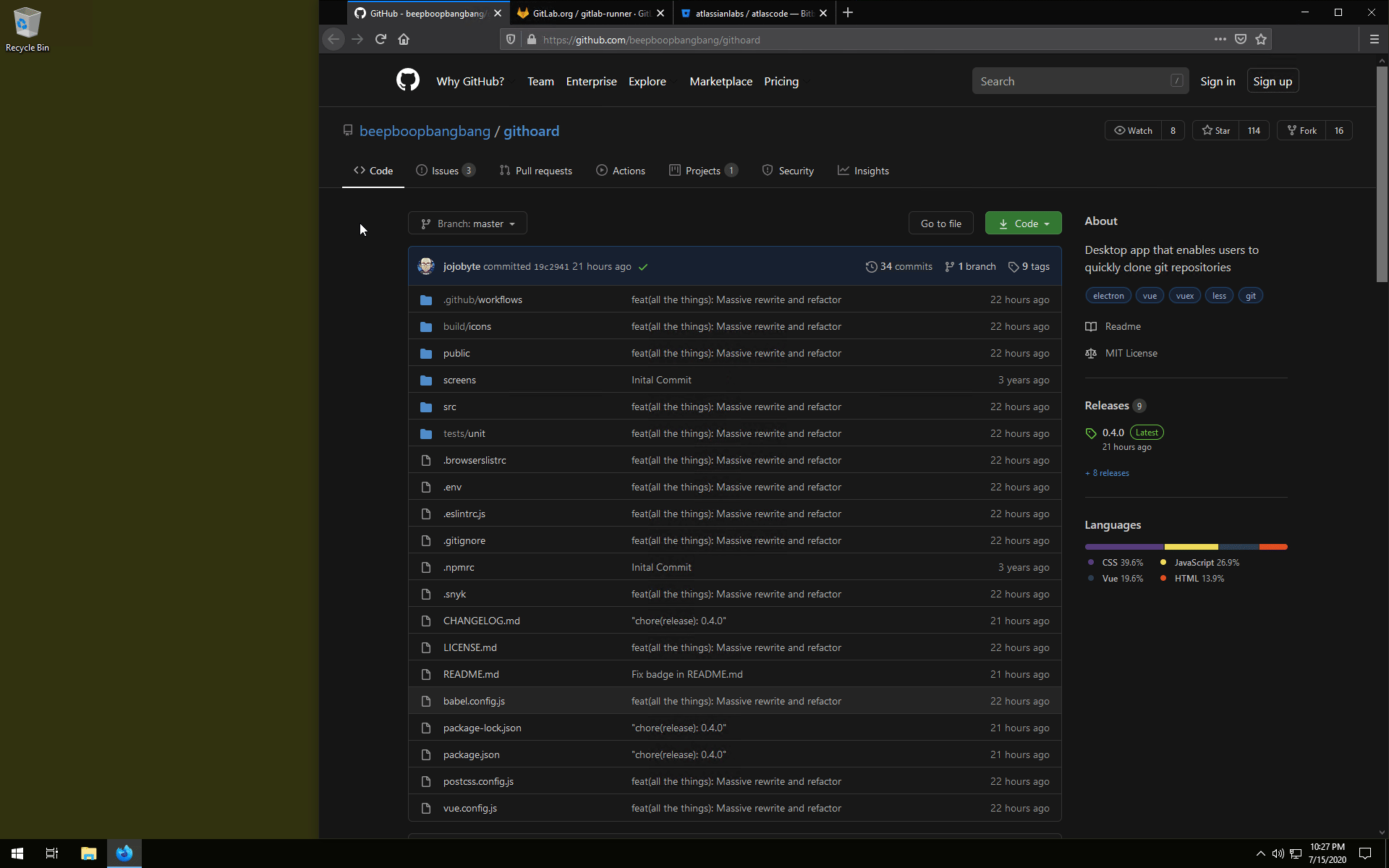Image resolution: width=1389 pixels, height=868 pixels.
Task: Click the green commit status checkmark
Action: pos(643,267)
